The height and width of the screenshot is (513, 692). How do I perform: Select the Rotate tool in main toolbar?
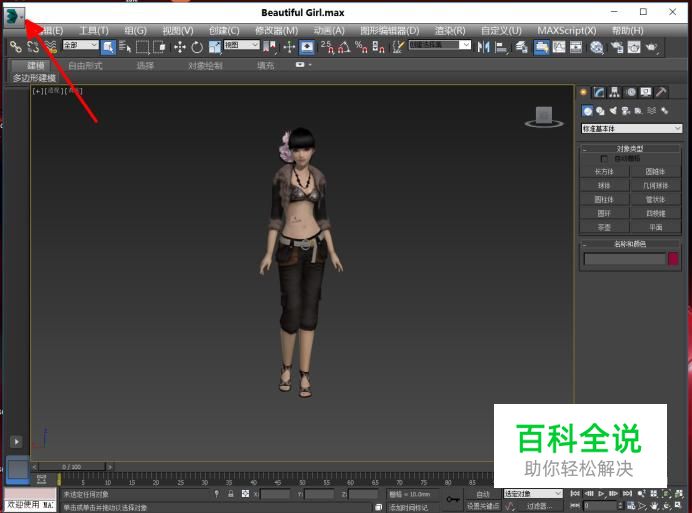click(197, 47)
